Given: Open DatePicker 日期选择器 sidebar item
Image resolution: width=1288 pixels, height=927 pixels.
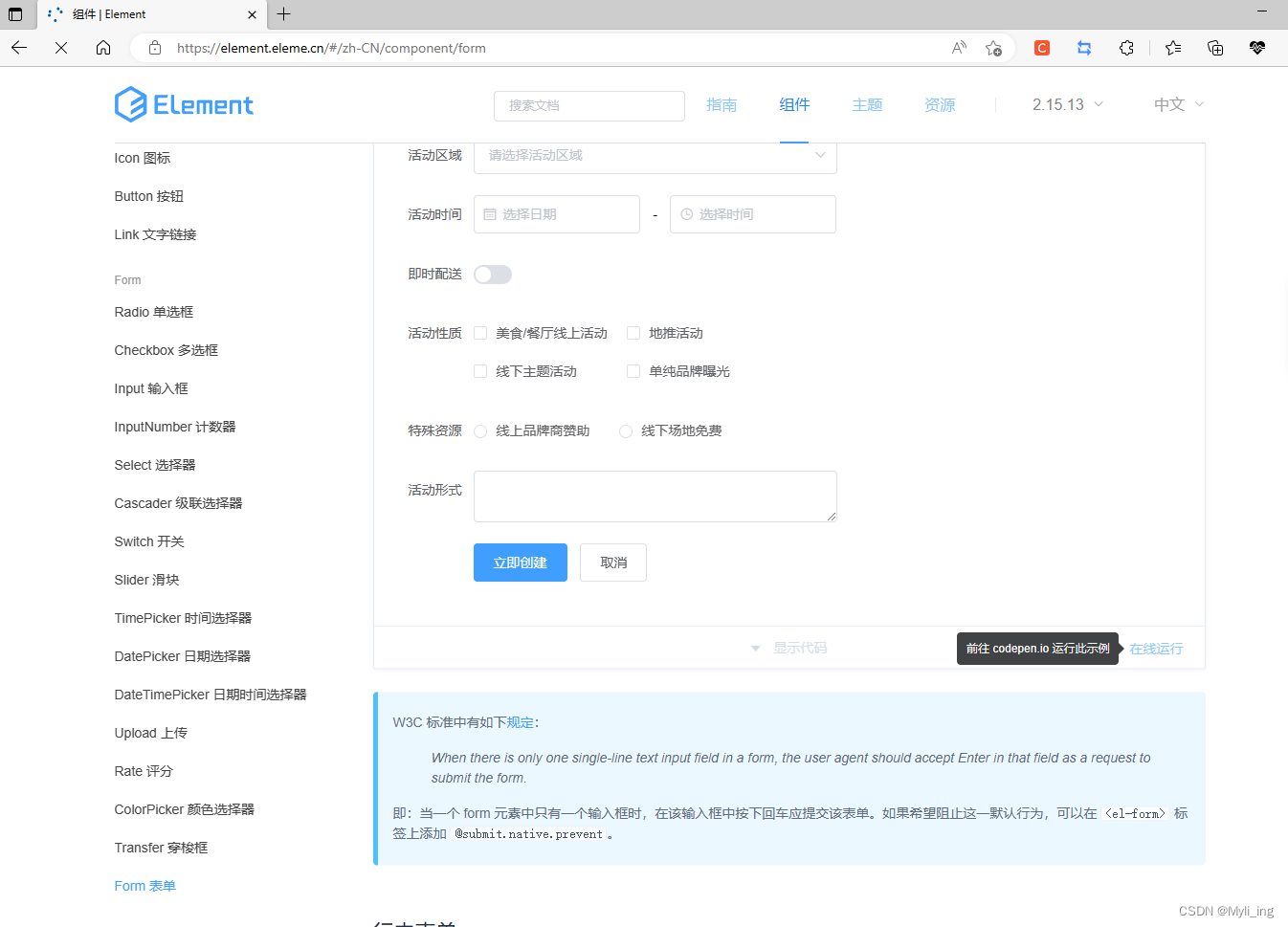Looking at the screenshot, I should click(x=183, y=656).
